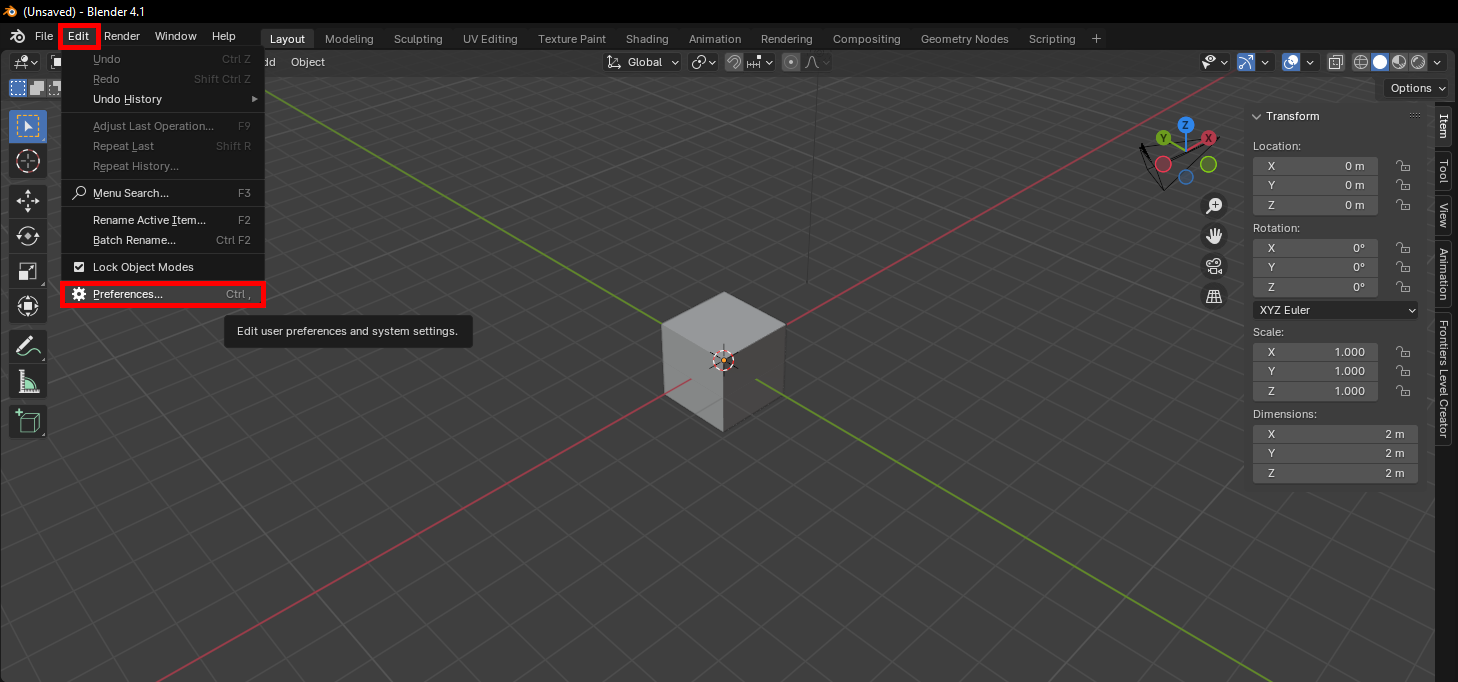This screenshot has height=682, width=1458.
Task: Toggle proportional editing button
Action: pos(791,62)
